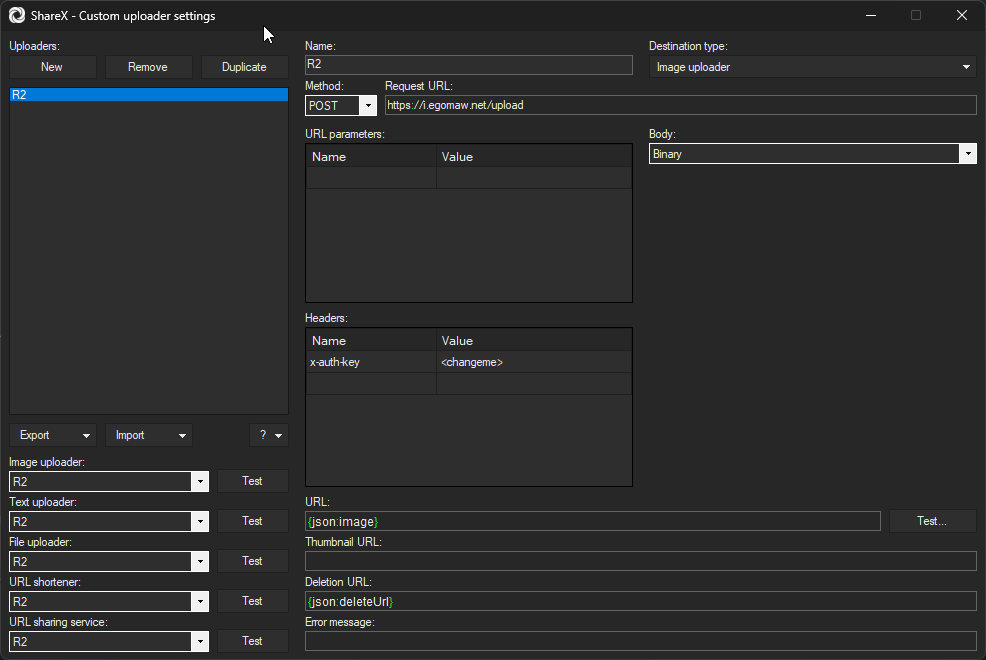This screenshot has width=986, height=660.
Task: Open the question mark help menu
Action: click(269, 435)
